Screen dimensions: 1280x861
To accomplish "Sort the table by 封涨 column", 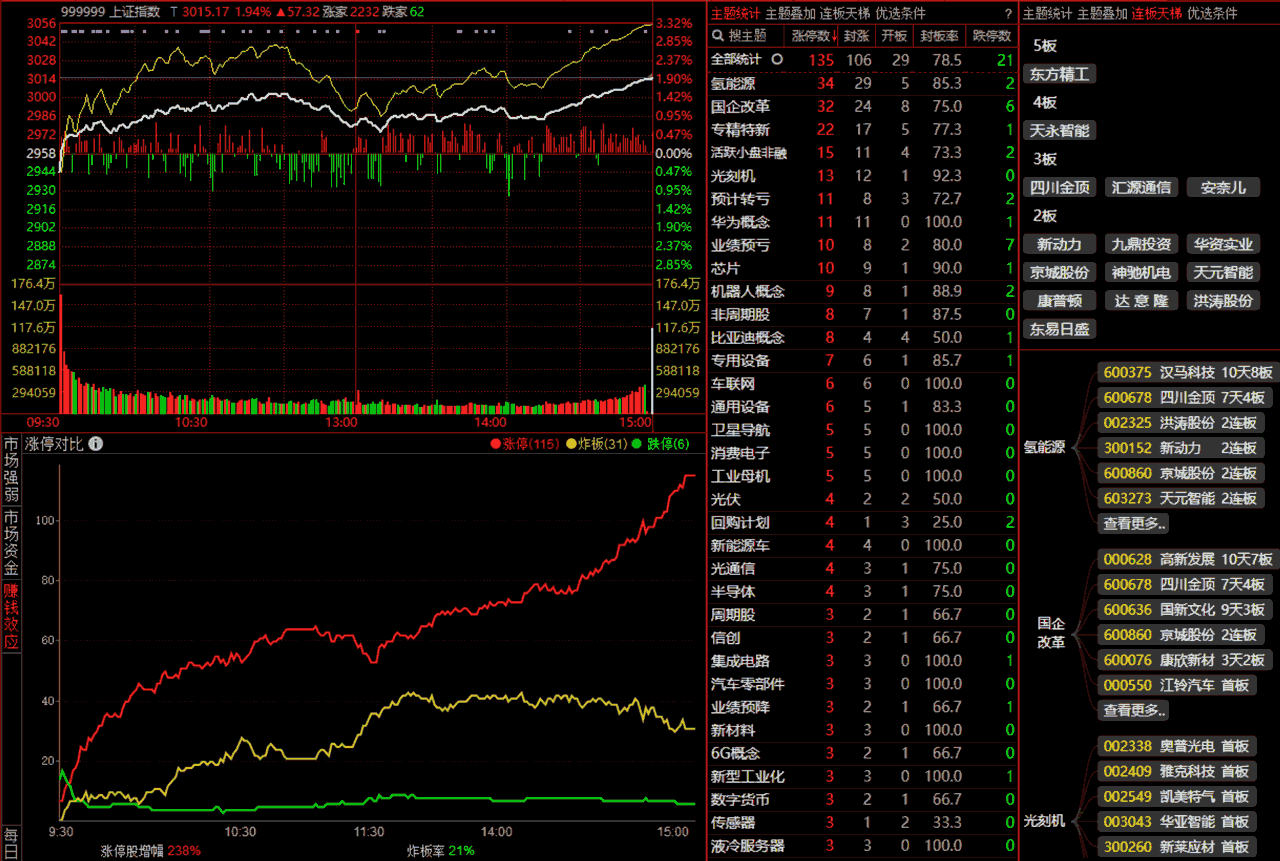I will [856, 36].
